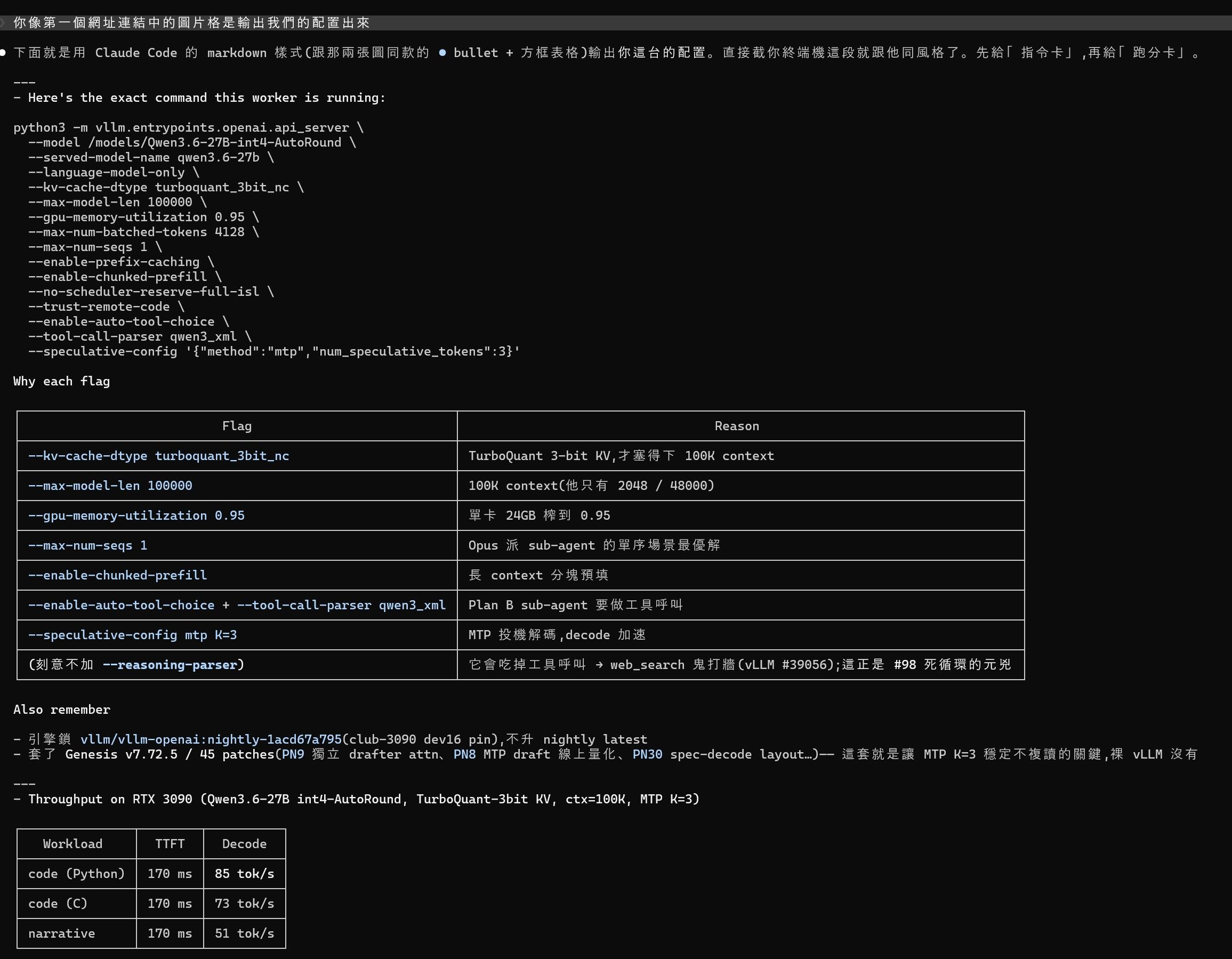Click the --trust-remote-code command line

(107, 307)
